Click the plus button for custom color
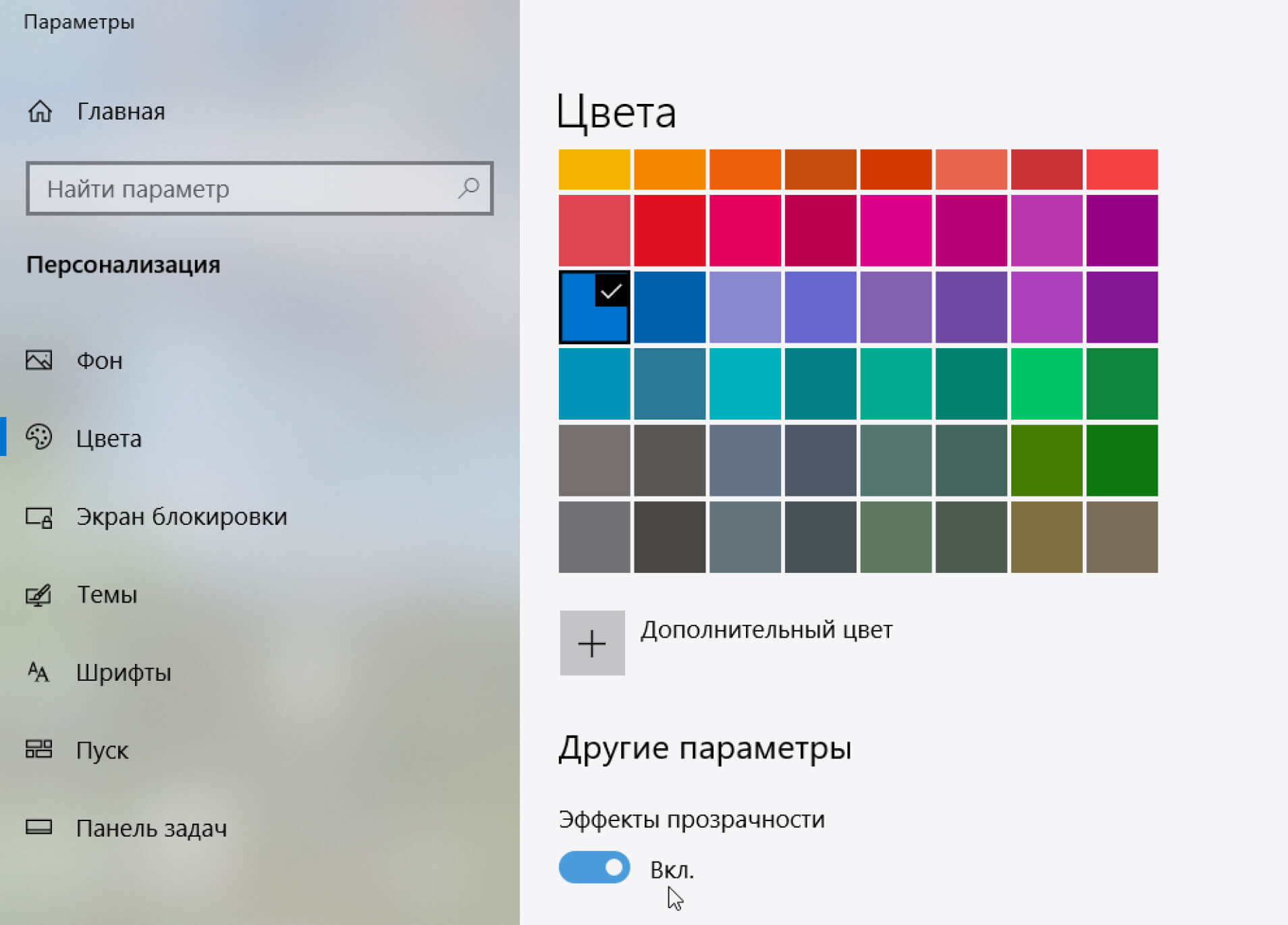This screenshot has height=925, width=1288. point(592,643)
